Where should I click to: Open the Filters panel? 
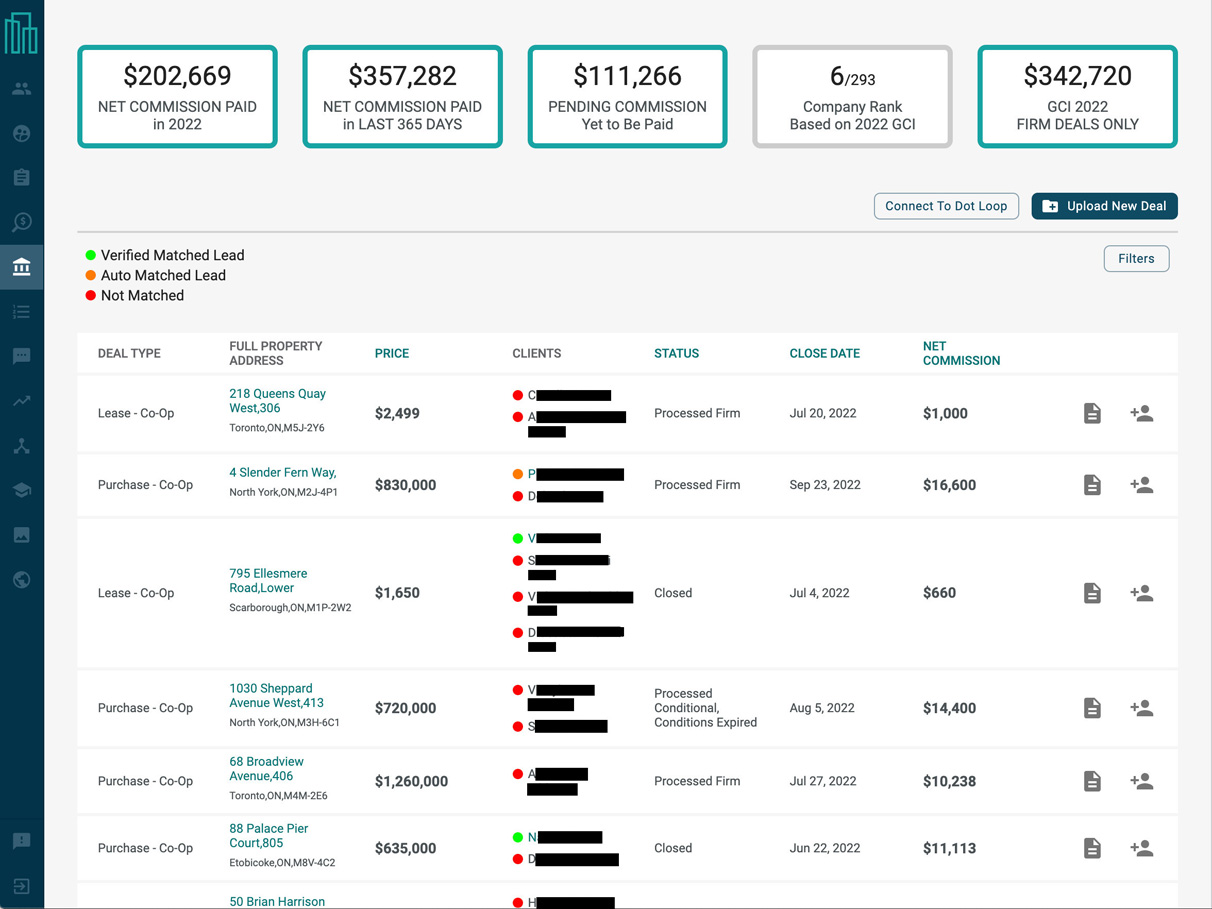point(1136,259)
